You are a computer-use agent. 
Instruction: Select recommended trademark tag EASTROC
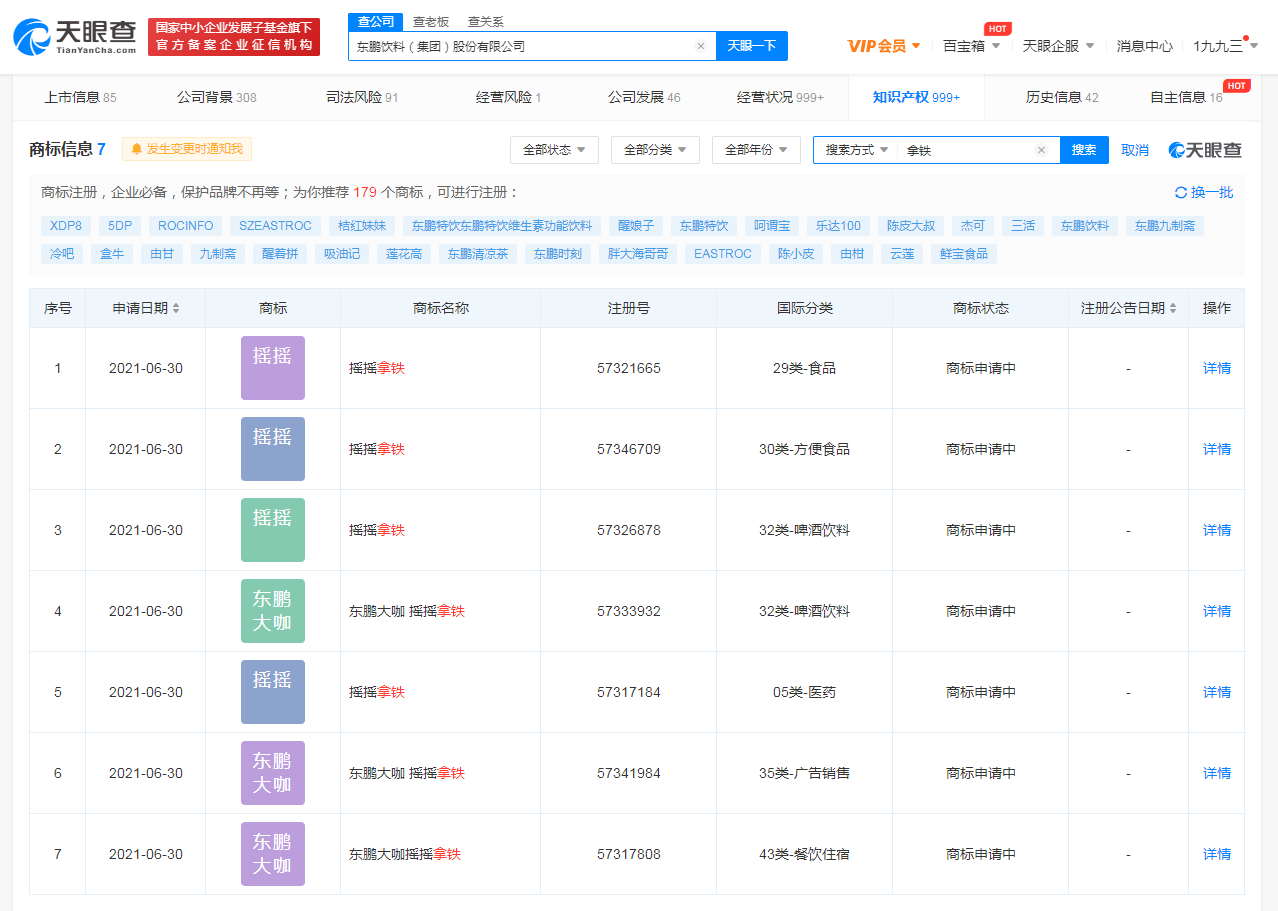click(x=723, y=254)
